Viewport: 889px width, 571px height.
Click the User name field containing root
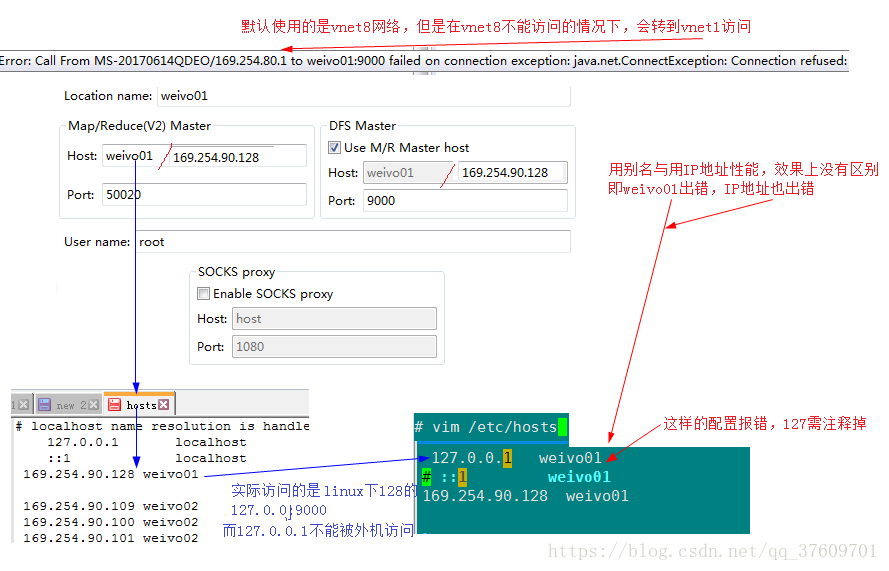(x=353, y=242)
